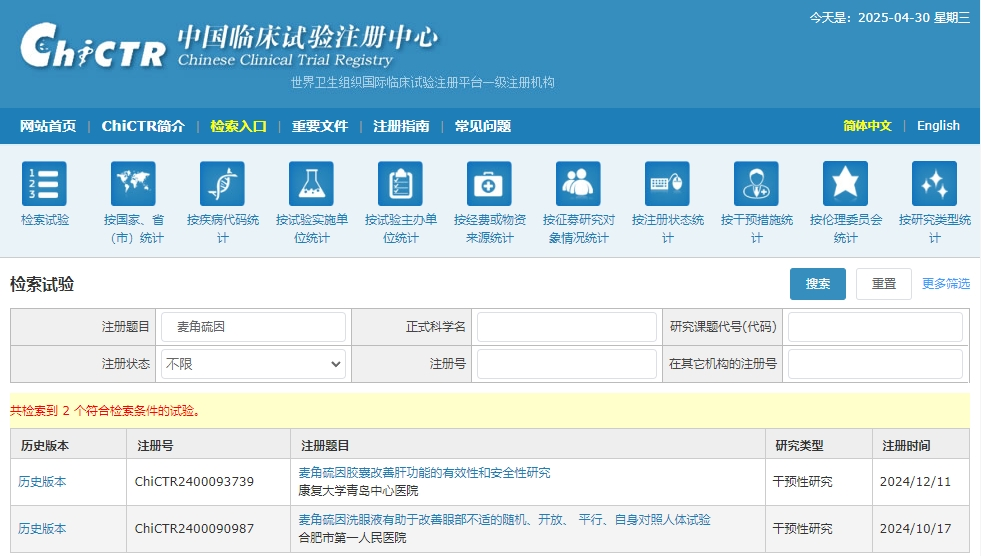
Task: Switch language to English
Action: coord(938,126)
